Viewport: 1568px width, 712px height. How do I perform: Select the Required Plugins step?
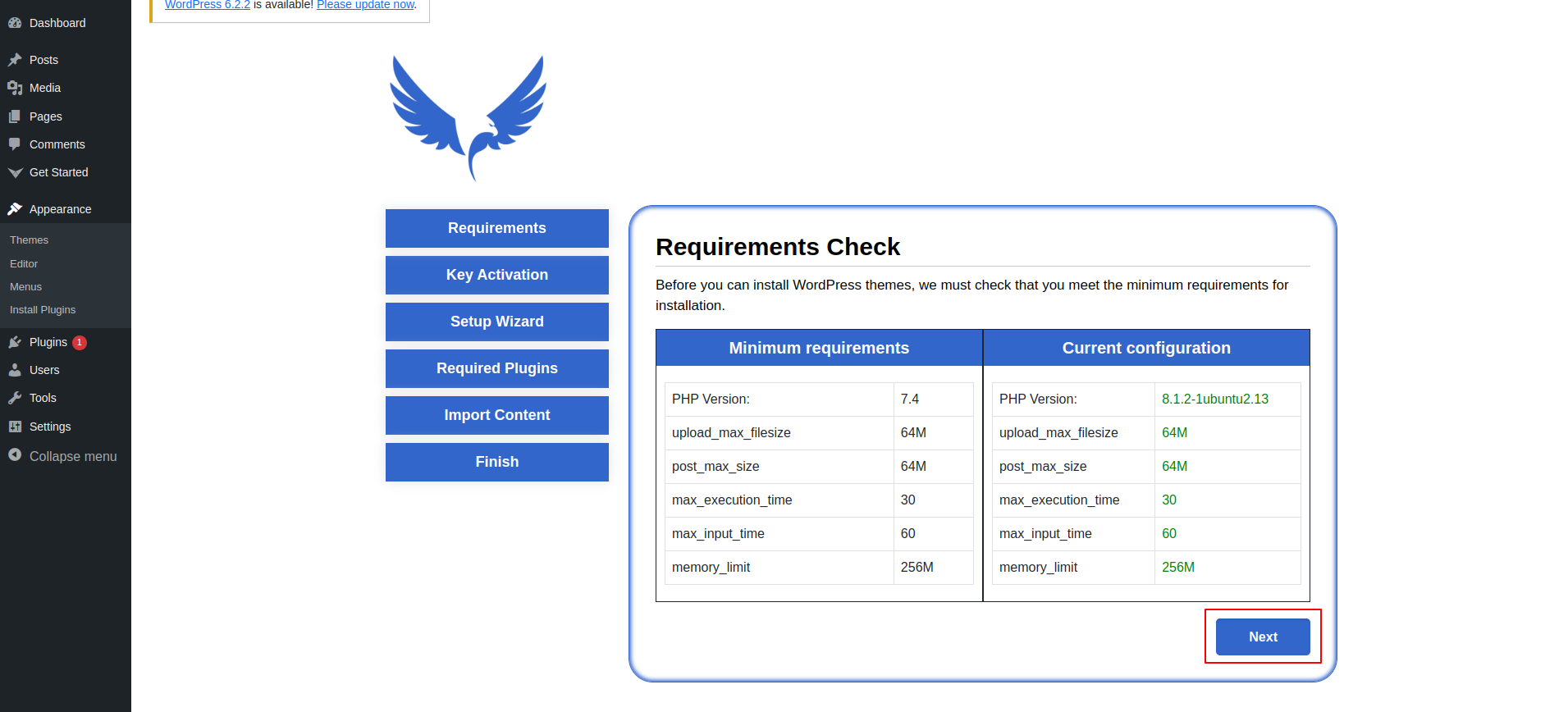coord(497,368)
